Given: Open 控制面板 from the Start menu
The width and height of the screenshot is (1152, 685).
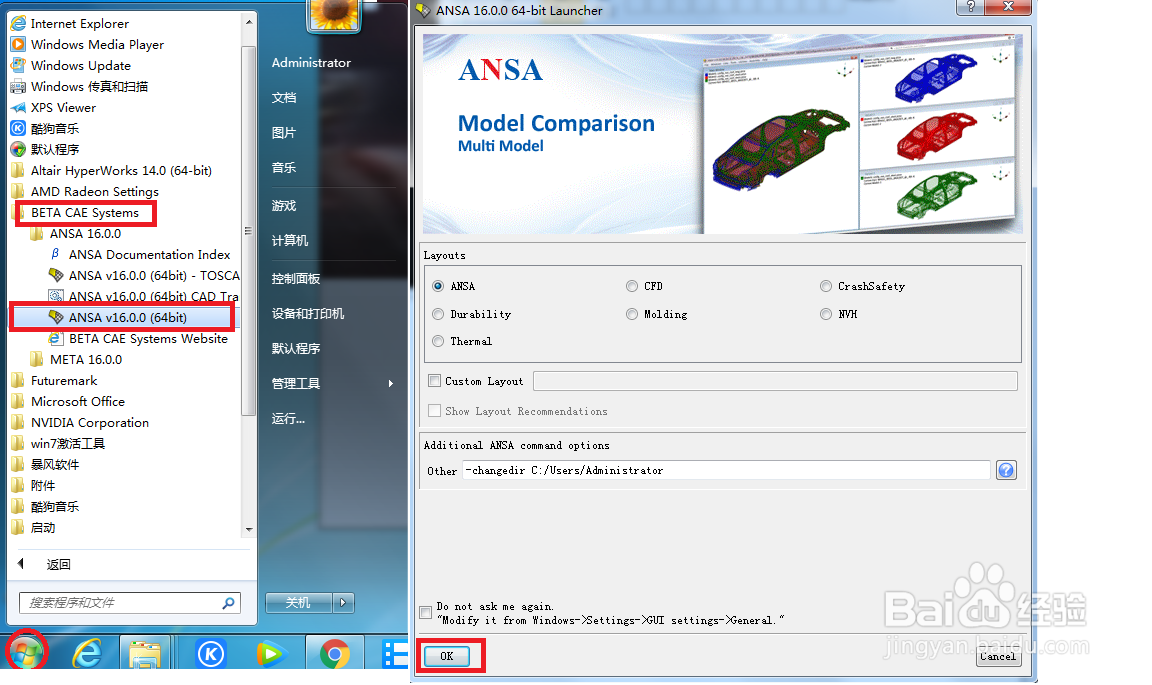Looking at the screenshot, I should point(295,279).
